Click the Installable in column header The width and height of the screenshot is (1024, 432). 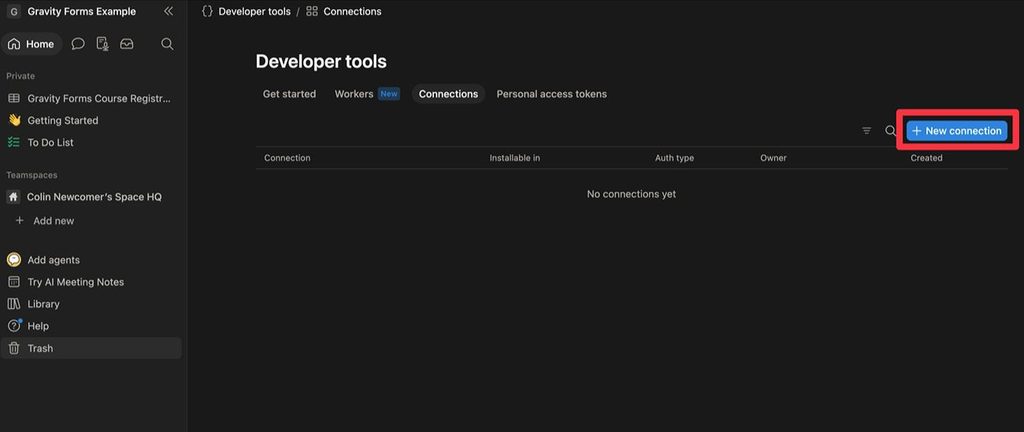[515, 158]
